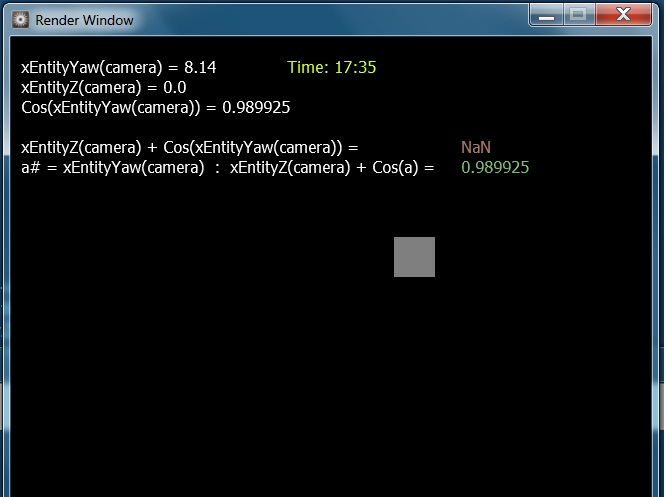Click the colon separator in the a# line
666x497 pixels.
coord(217,169)
